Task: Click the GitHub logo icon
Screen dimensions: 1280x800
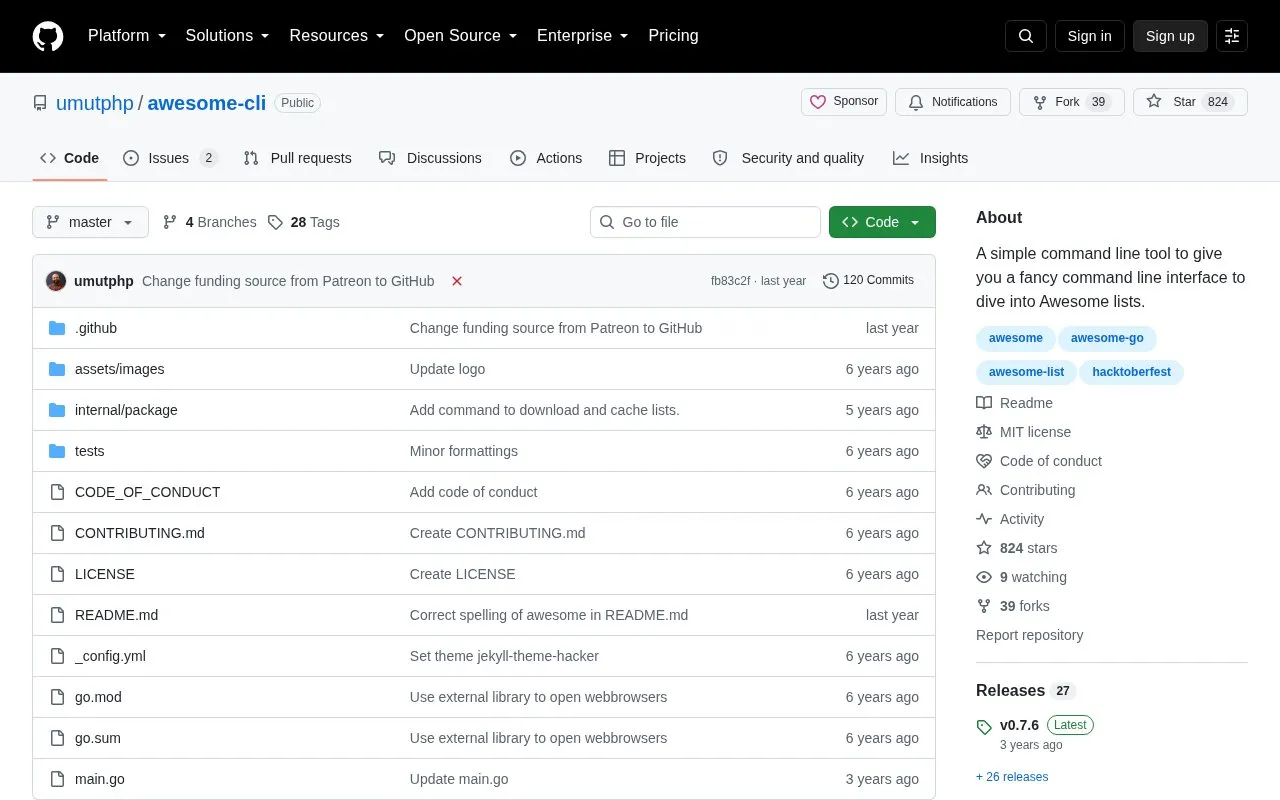Action: click(48, 36)
